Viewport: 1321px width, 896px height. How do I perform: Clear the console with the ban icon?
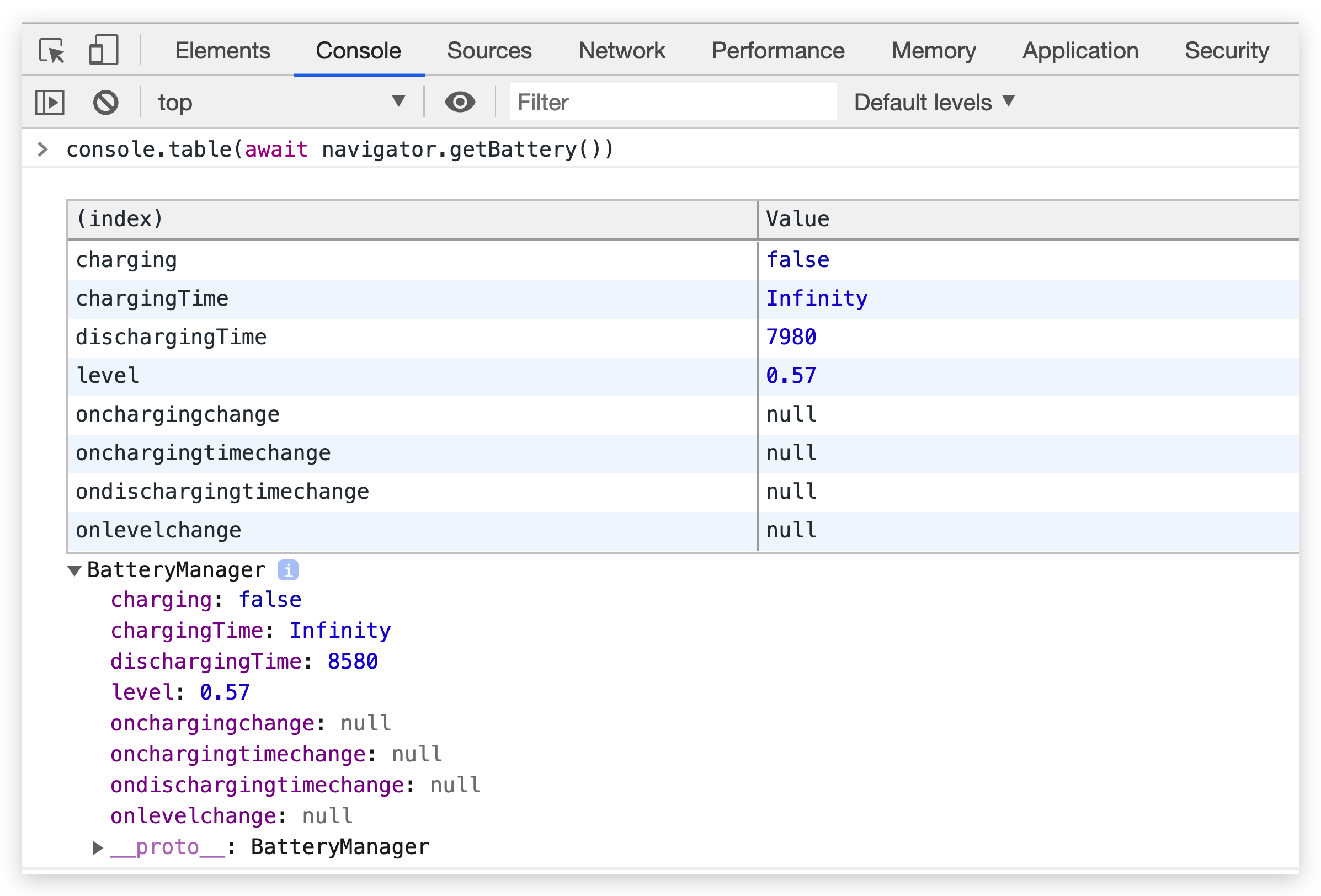pyautogui.click(x=106, y=103)
